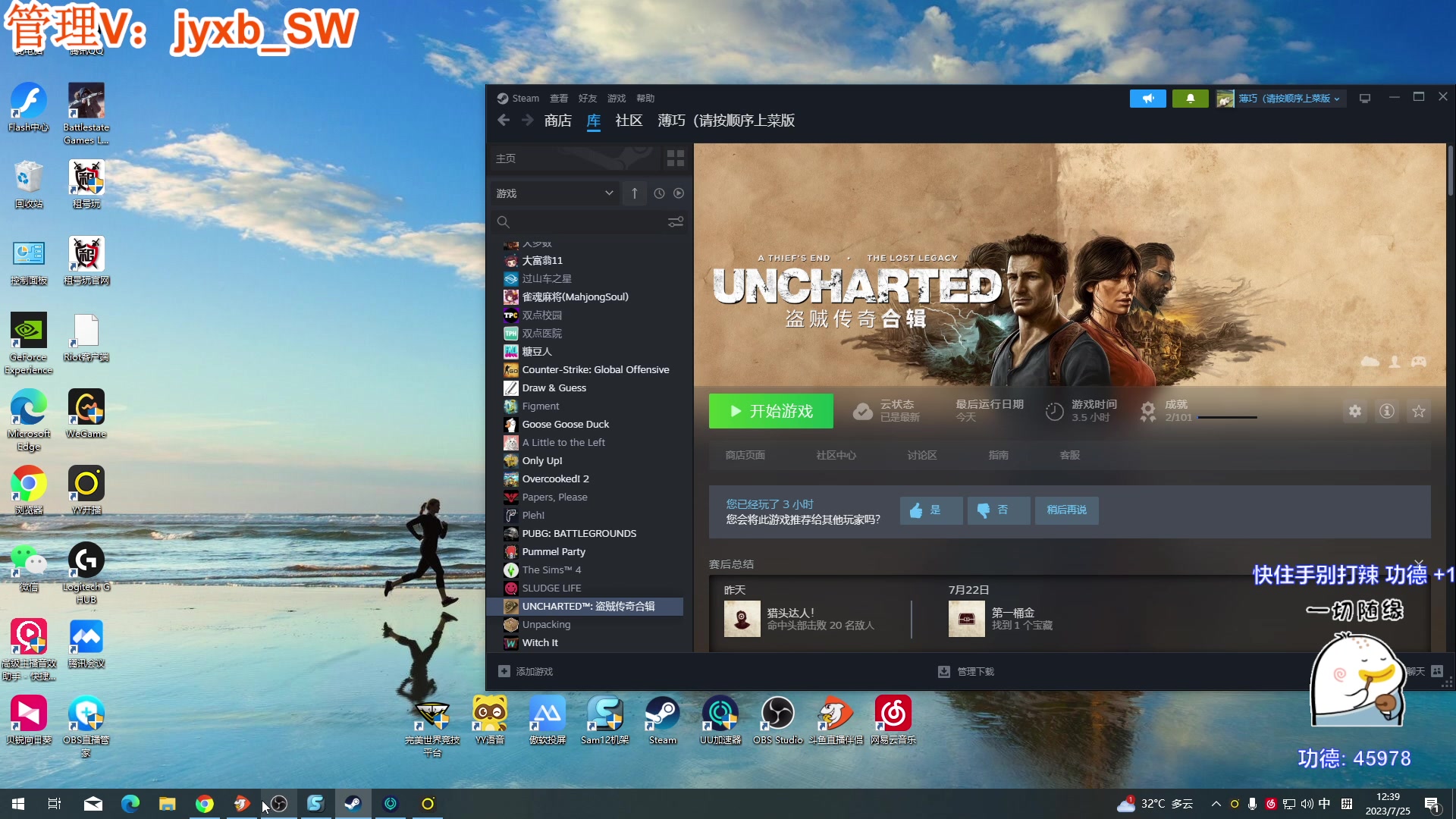The width and height of the screenshot is (1456, 819).
Task: Click the 添加游戏 button
Action: click(526, 672)
